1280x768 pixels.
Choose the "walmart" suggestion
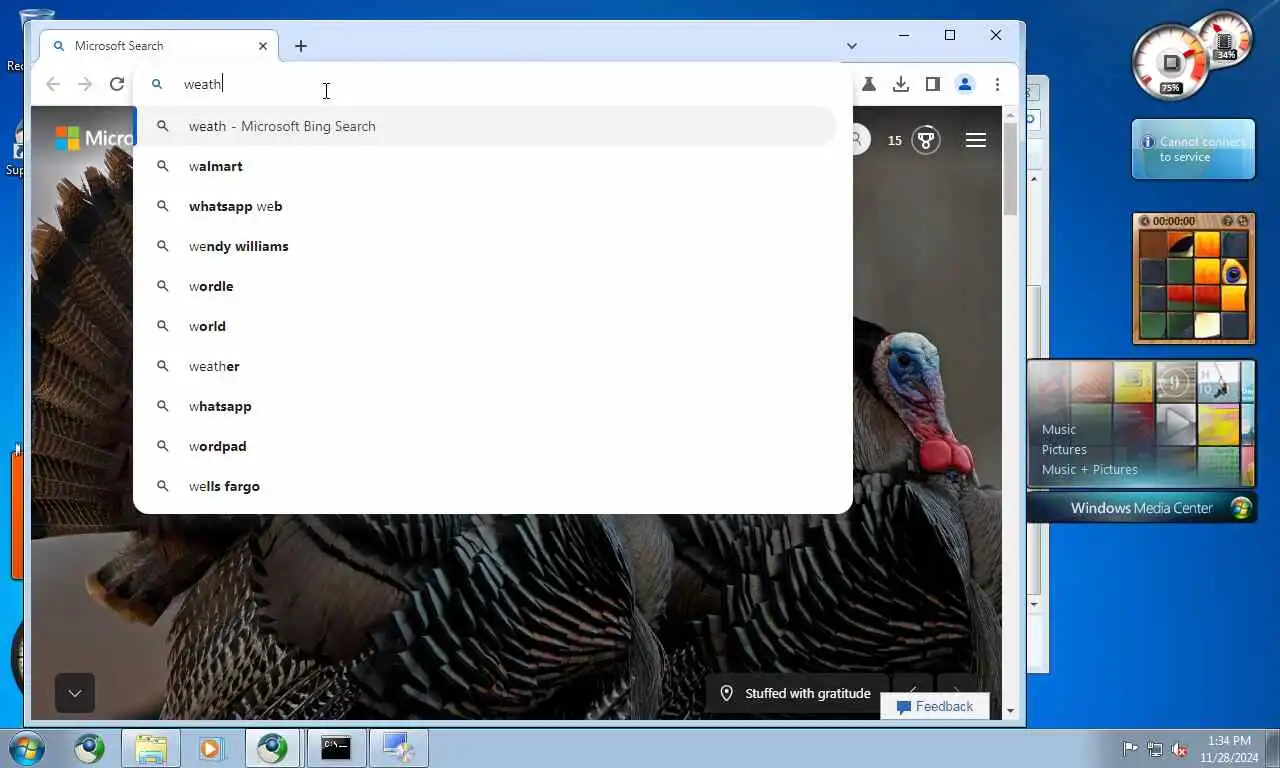(486, 166)
